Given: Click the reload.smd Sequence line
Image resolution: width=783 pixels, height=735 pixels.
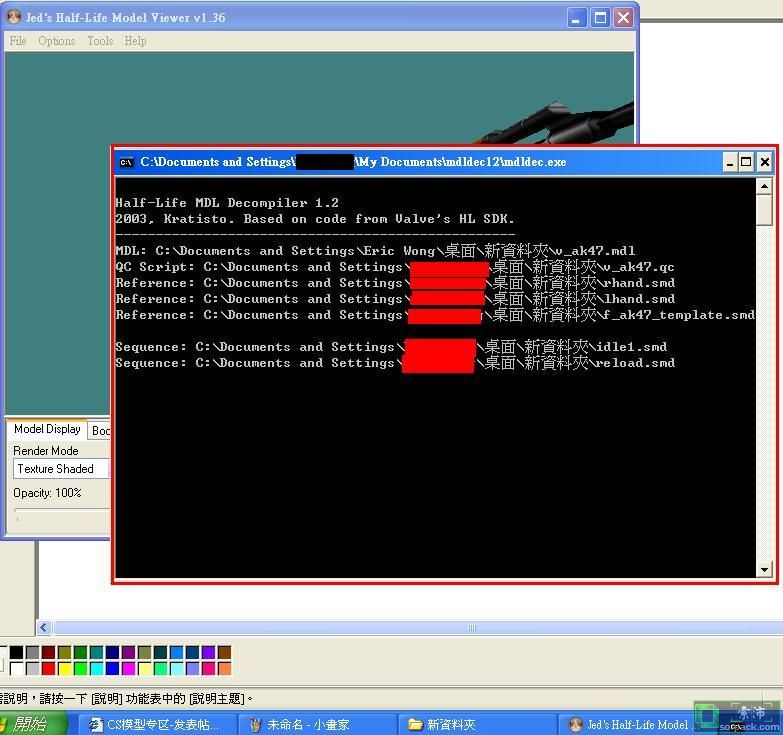Looking at the screenshot, I should tap(395, 363).
